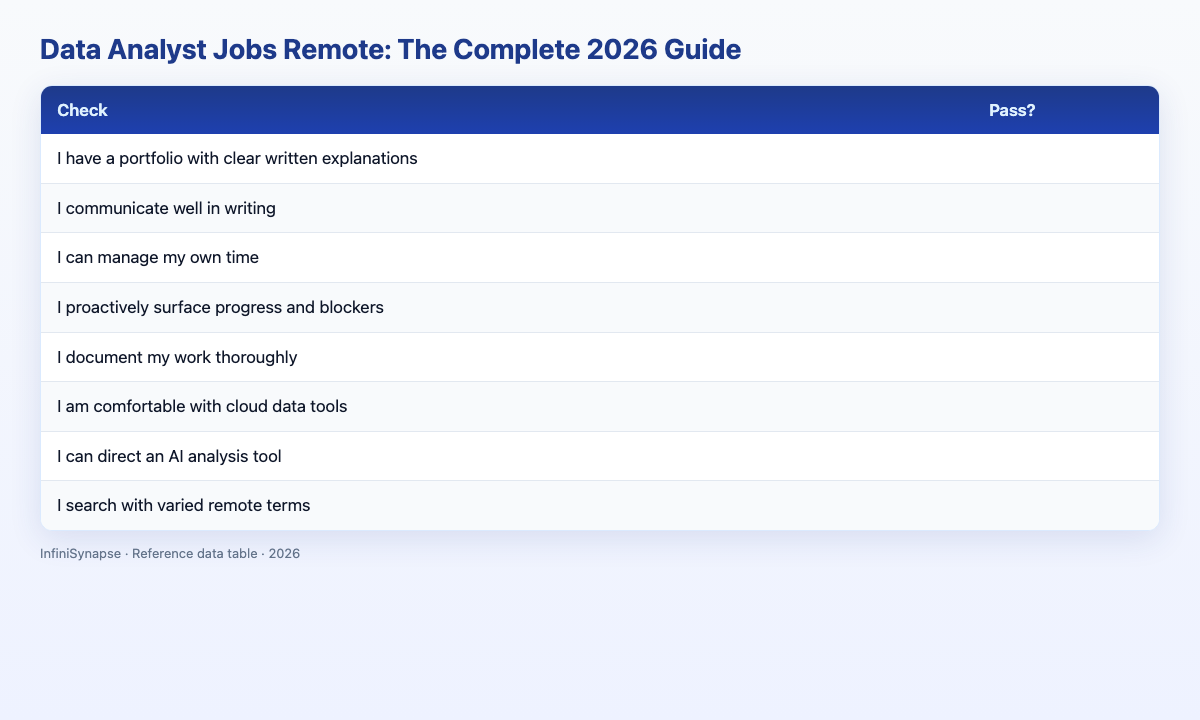The image size is (1200, 720).
Task: Select the proactively surface progress and blockers text
Action: coord(220,307)
